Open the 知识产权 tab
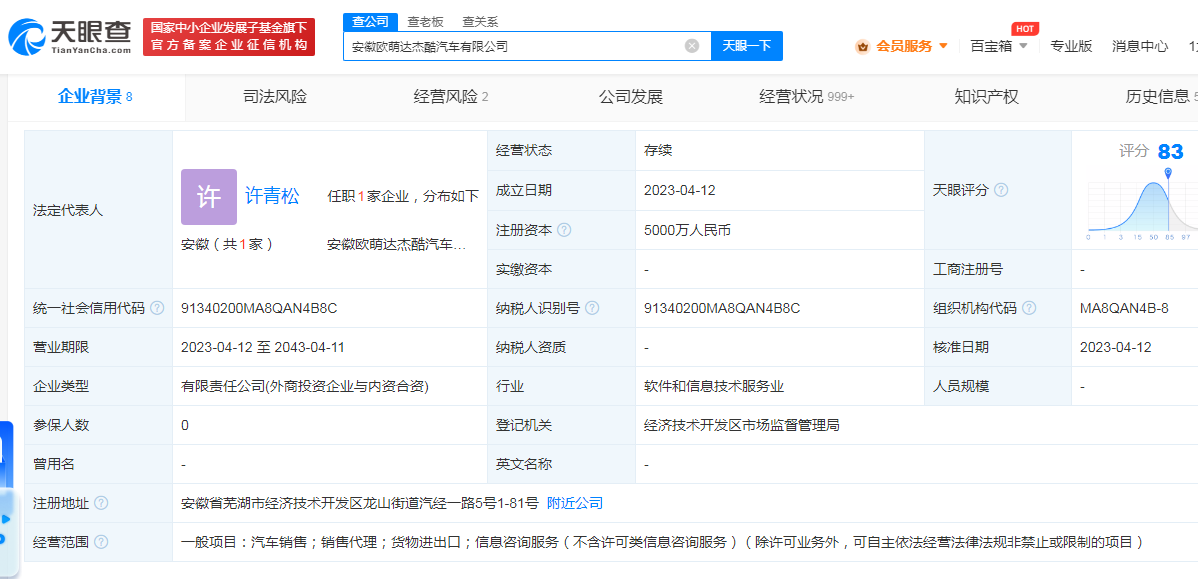The width and height of the screenshot is (1198, 579). (x=986, y=97)
